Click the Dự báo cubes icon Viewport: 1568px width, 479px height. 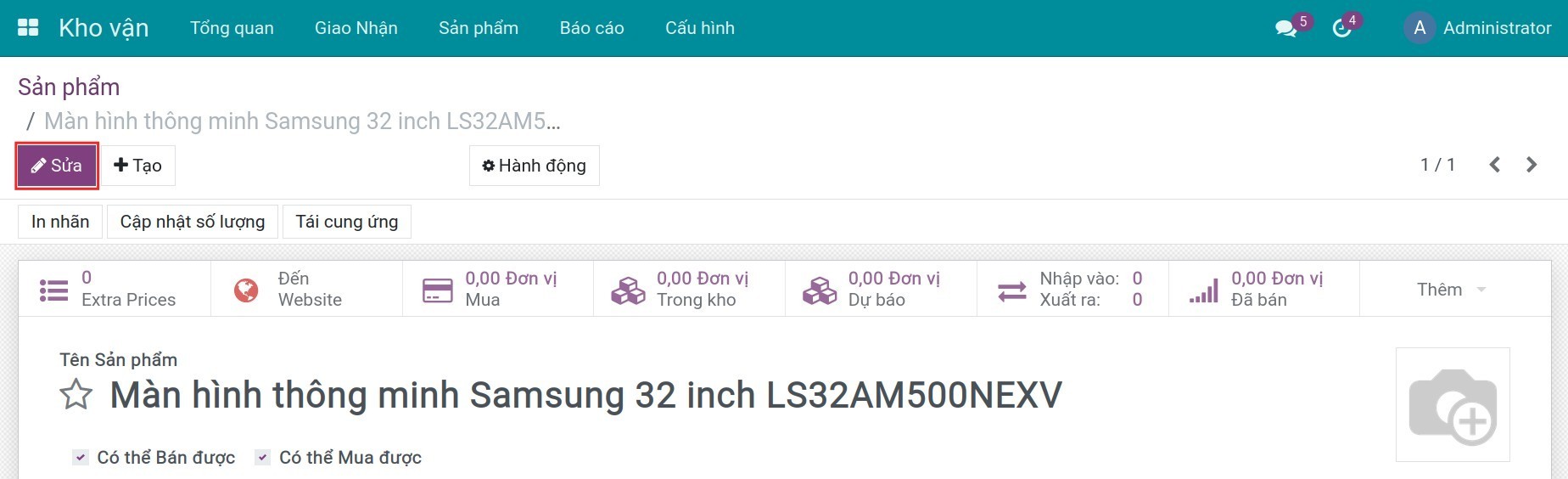(820, 290)
